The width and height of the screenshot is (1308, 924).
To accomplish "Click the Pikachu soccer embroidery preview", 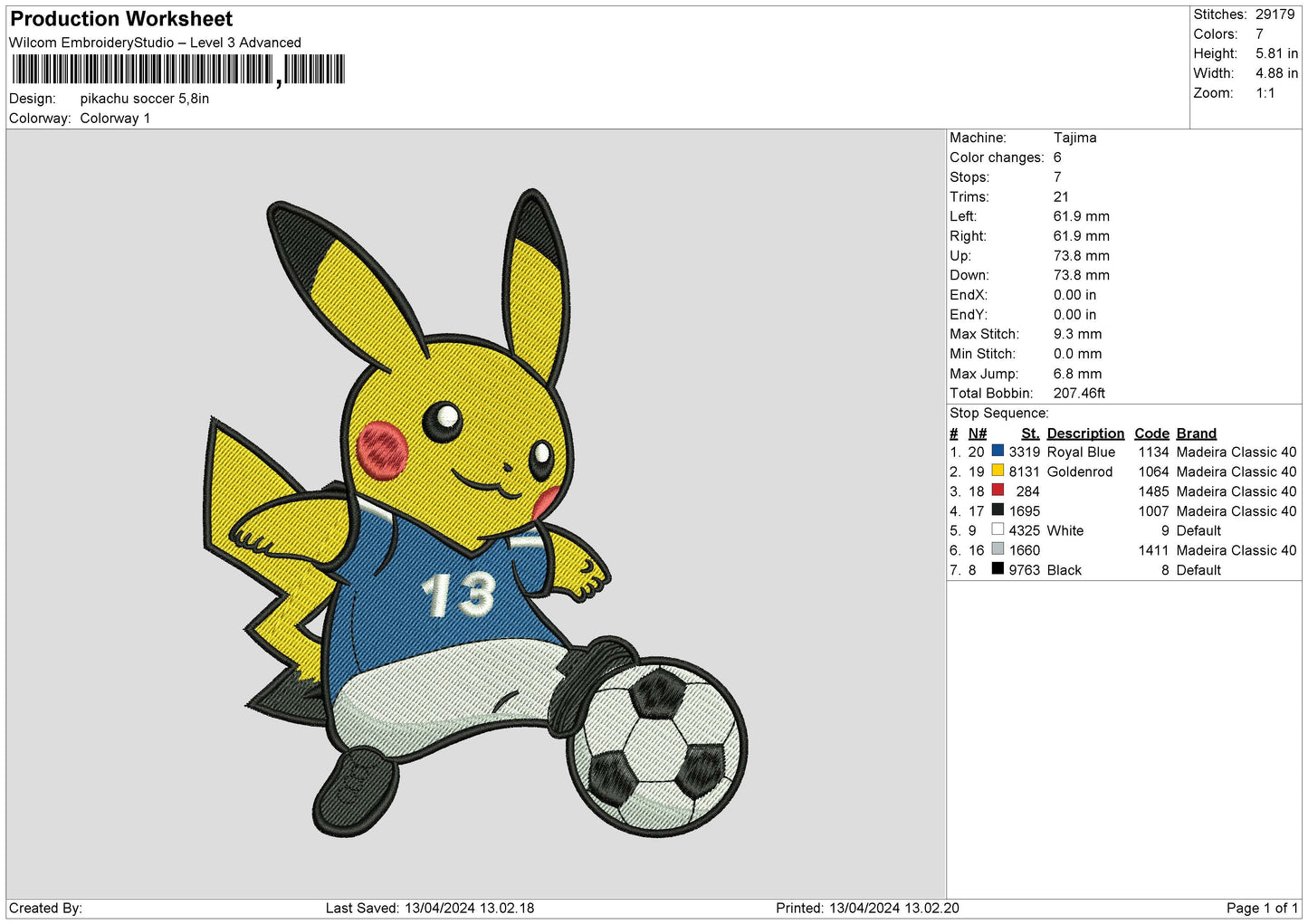I will [476, 513].
